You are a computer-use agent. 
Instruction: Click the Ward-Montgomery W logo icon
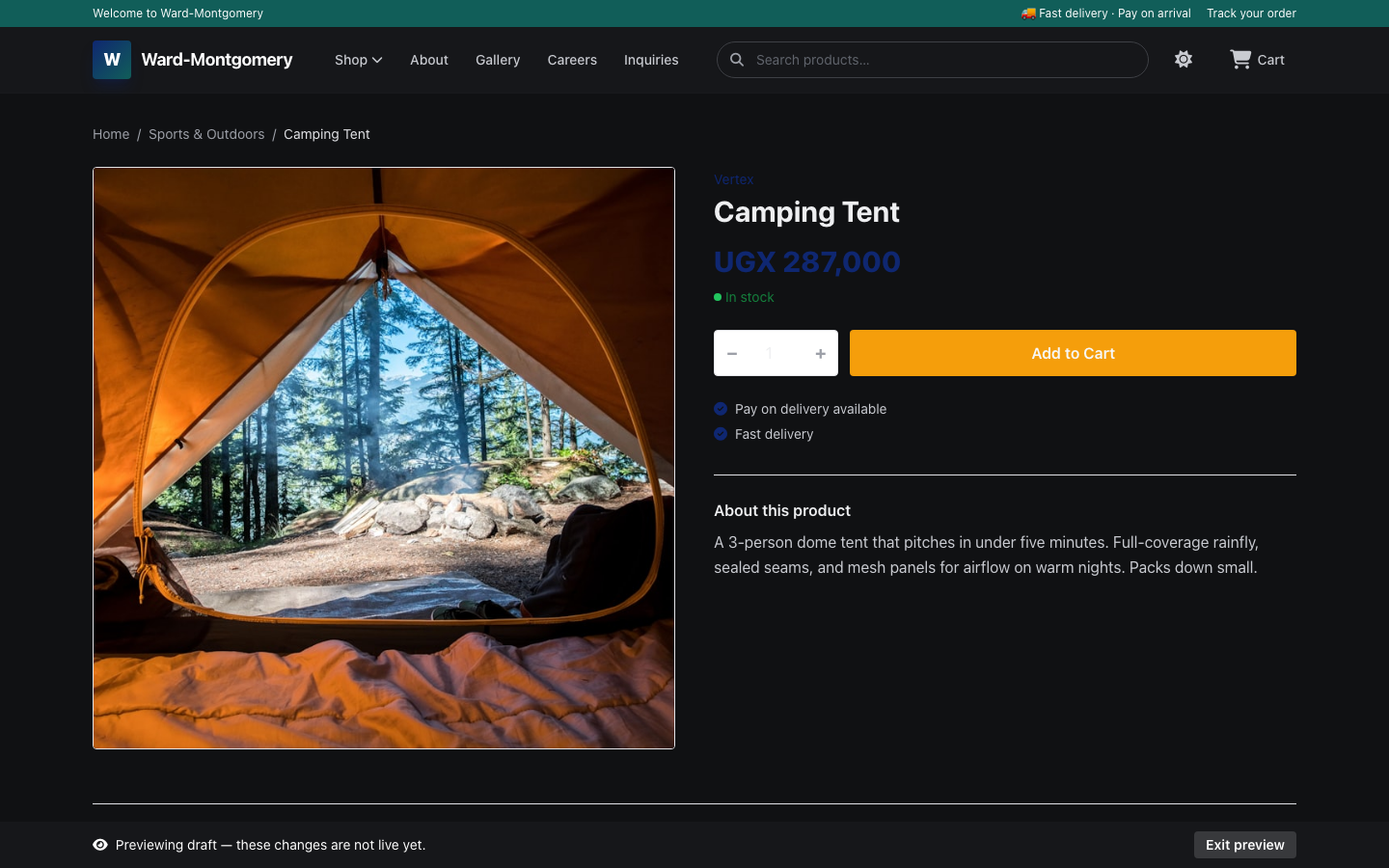click(x=112, y=60)
